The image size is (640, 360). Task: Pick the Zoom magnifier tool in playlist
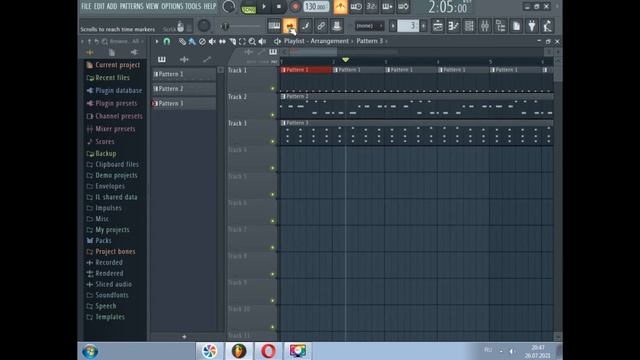point(252,41)
